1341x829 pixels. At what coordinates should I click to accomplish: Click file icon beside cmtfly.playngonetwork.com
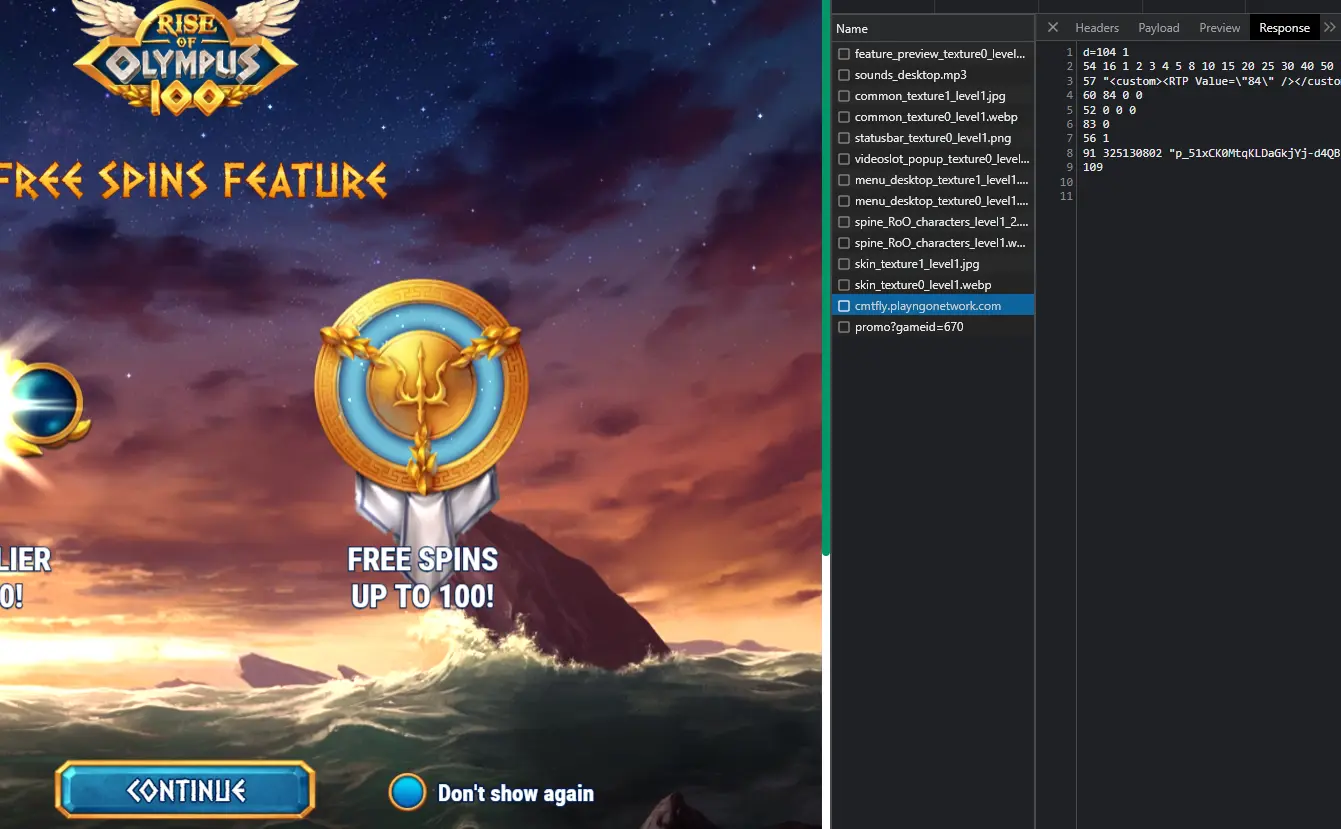tap(844, 306)
